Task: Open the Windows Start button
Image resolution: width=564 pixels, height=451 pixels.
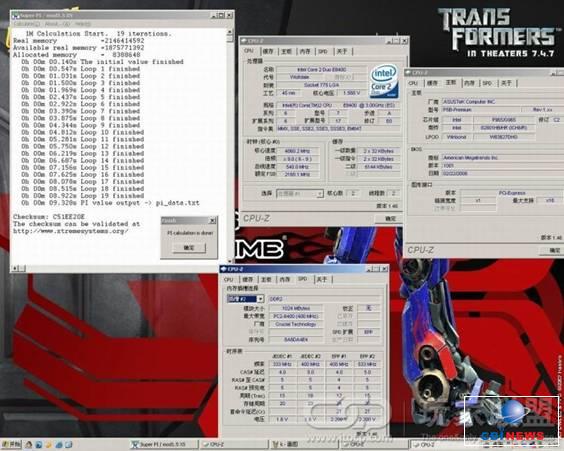Action: 11,445
